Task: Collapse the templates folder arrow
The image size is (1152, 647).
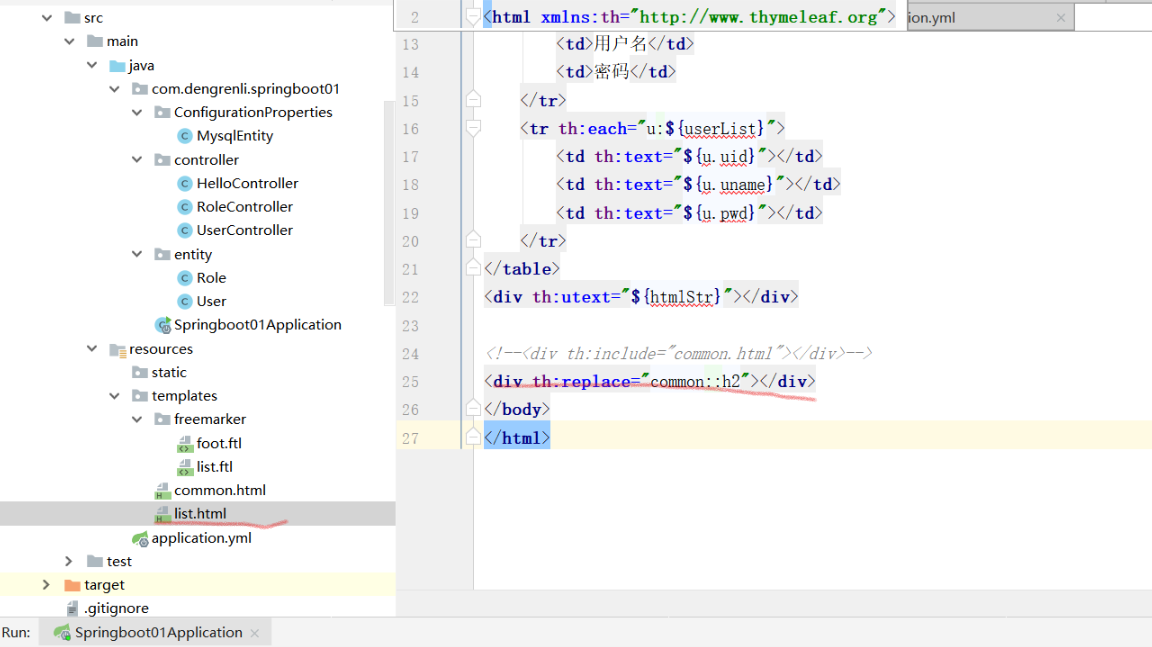Action: 115,396
